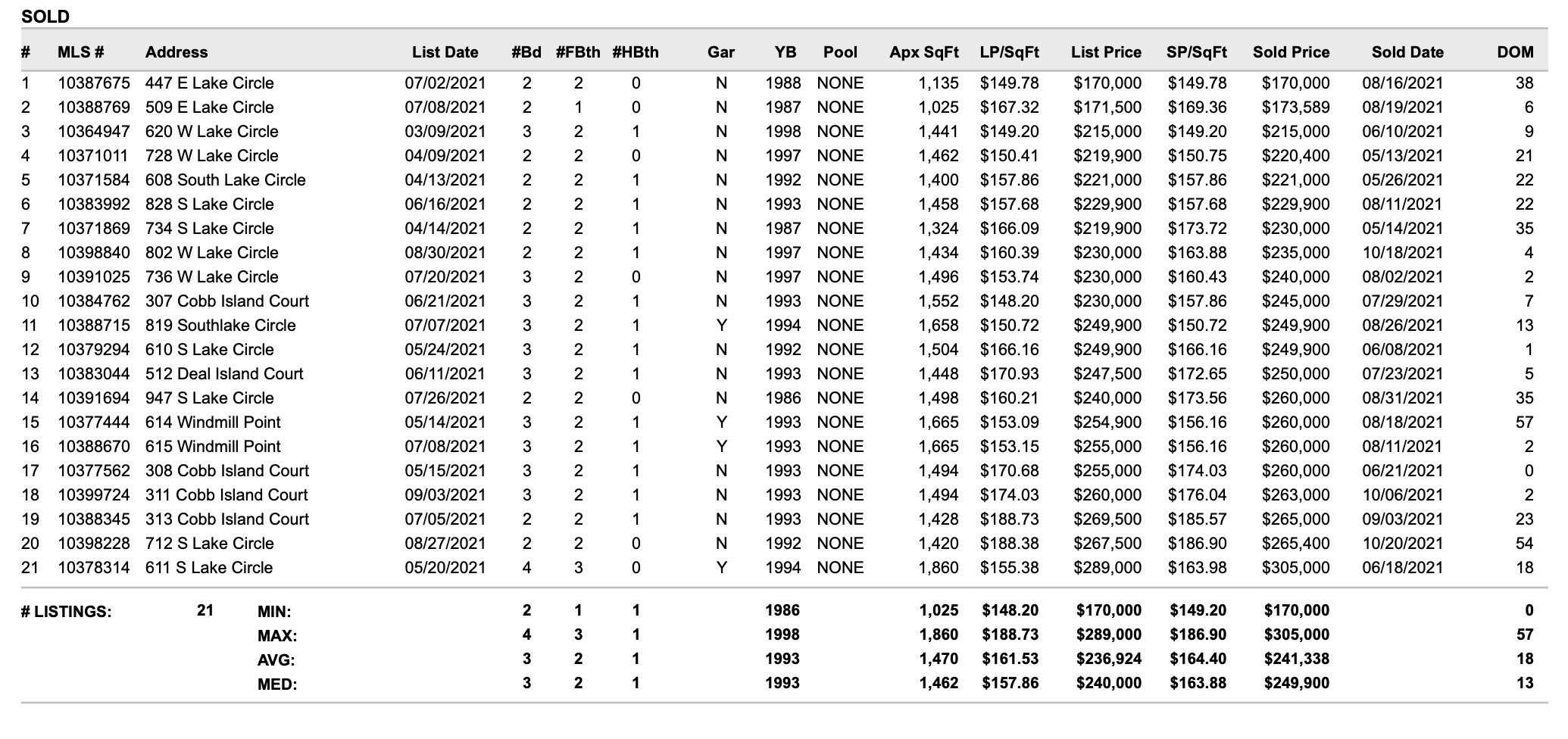
Task: Open MLS number 10371584
Action: (94, 180)
